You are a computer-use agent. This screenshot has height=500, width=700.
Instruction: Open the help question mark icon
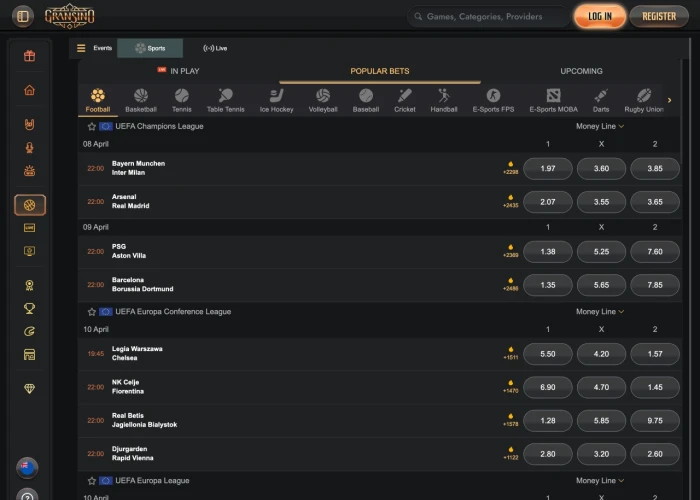27,496
